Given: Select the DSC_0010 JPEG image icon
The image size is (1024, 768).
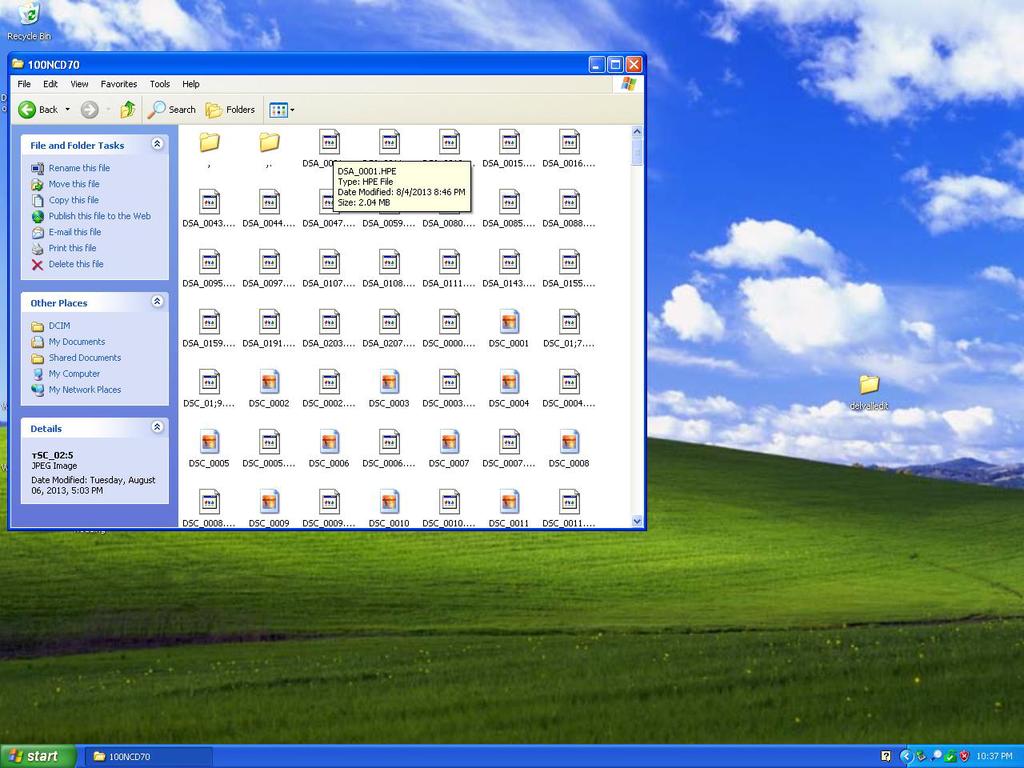Looking at the screenshot, I should tap(389, 502).
